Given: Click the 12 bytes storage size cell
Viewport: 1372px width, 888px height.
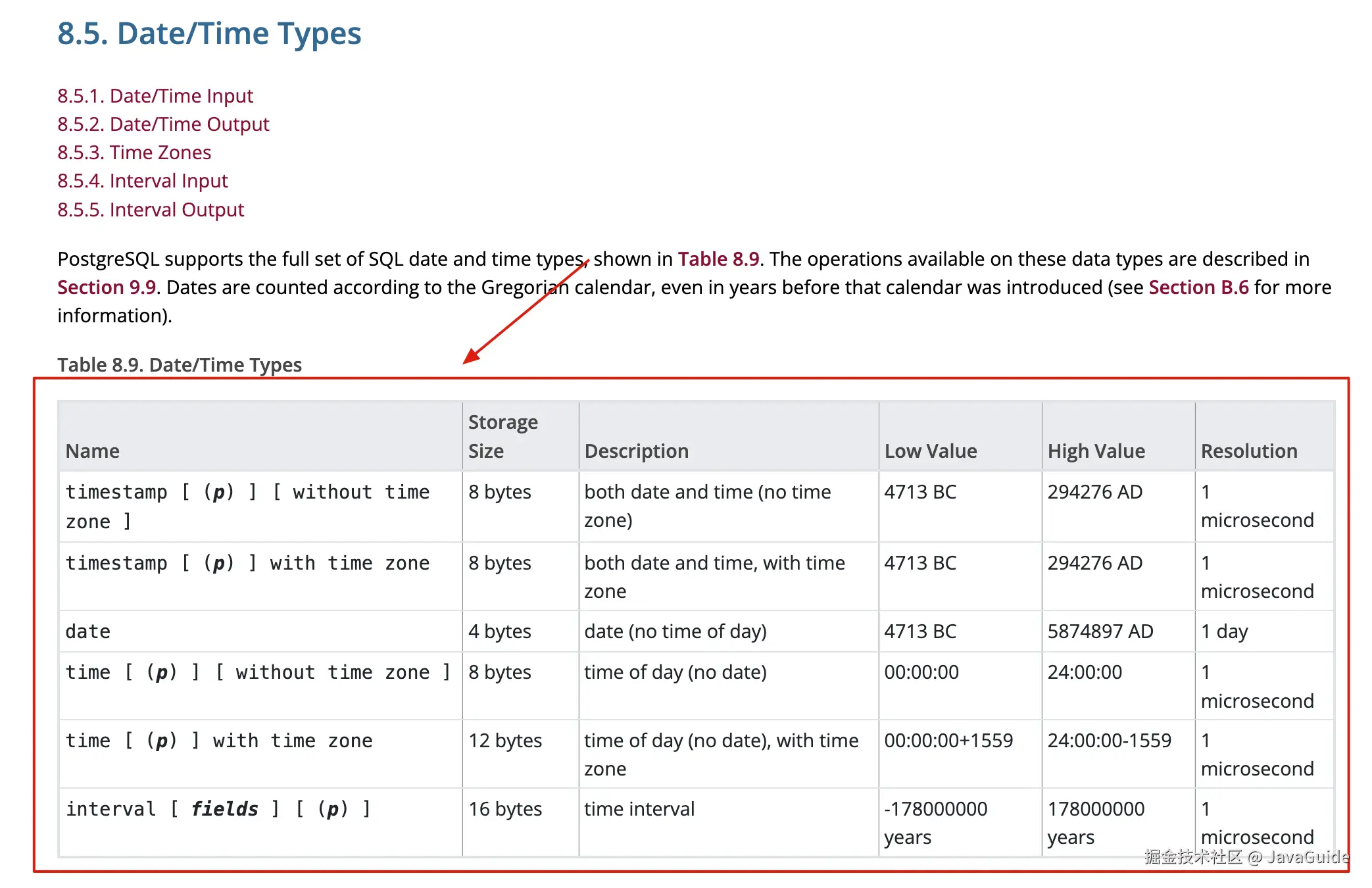Looking at the screenshot, I should (504, 741).
